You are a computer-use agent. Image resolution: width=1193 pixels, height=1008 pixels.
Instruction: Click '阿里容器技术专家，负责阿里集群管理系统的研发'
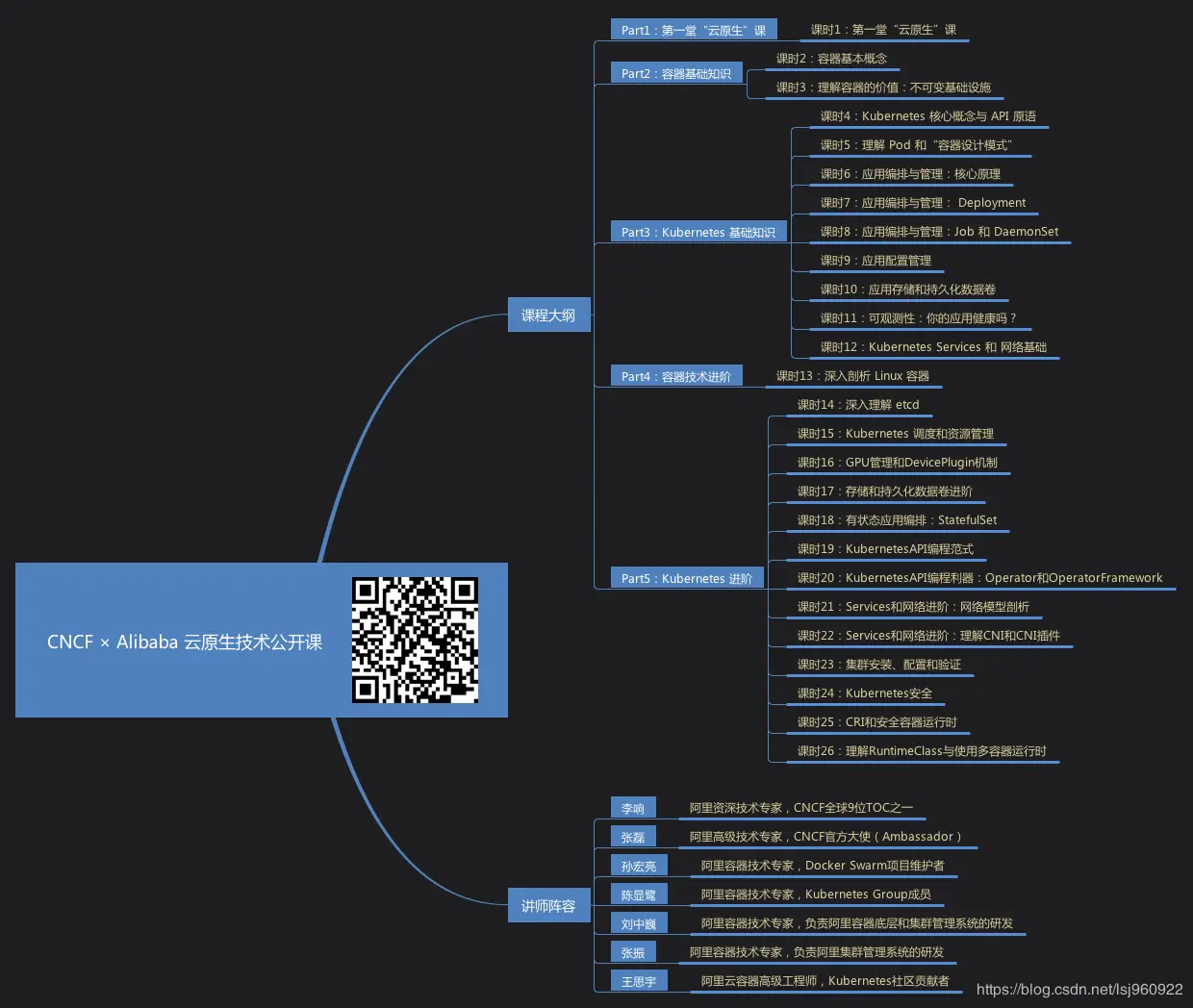click(817, 952)
